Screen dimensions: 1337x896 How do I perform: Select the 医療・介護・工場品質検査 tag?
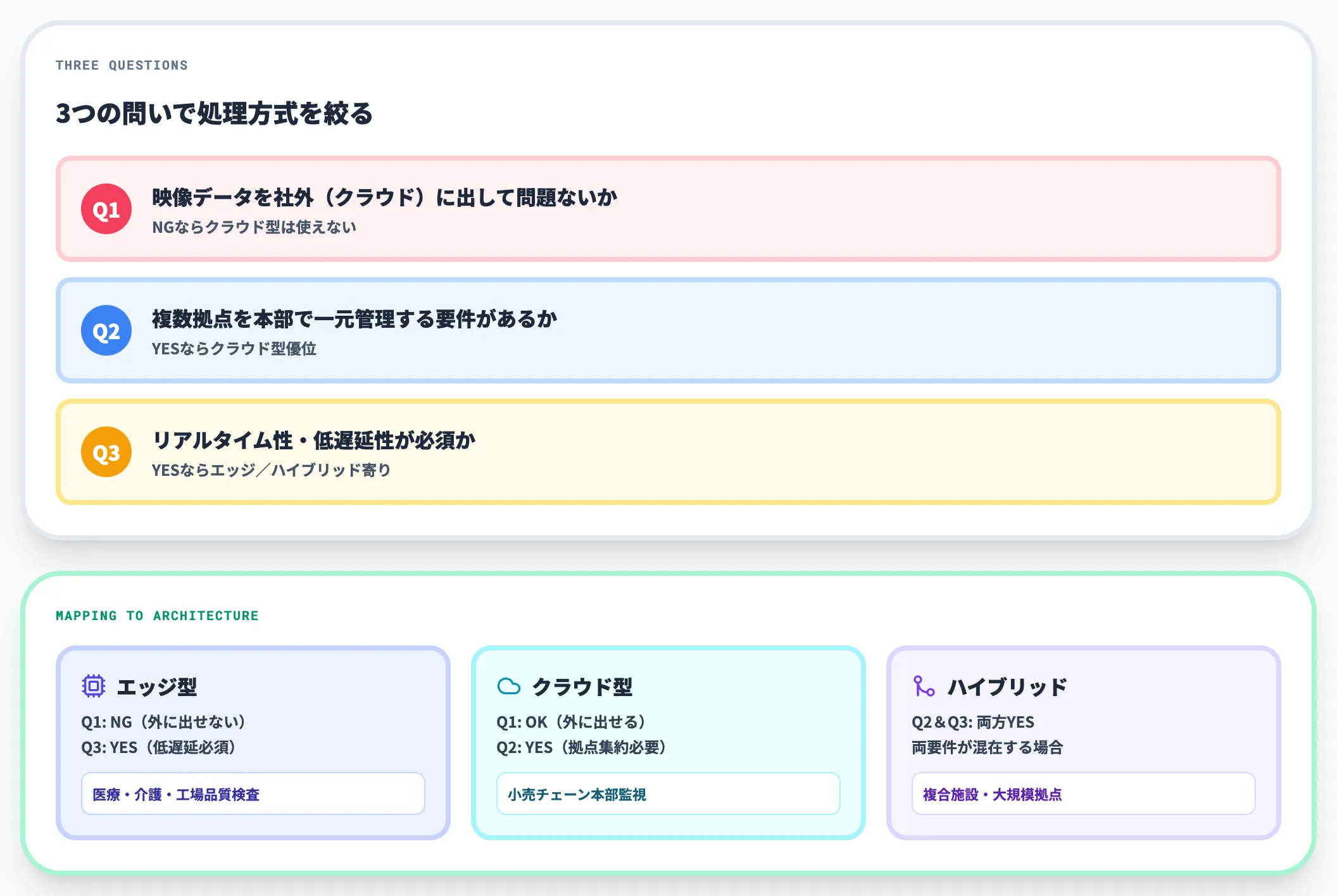tap(253, 793)
